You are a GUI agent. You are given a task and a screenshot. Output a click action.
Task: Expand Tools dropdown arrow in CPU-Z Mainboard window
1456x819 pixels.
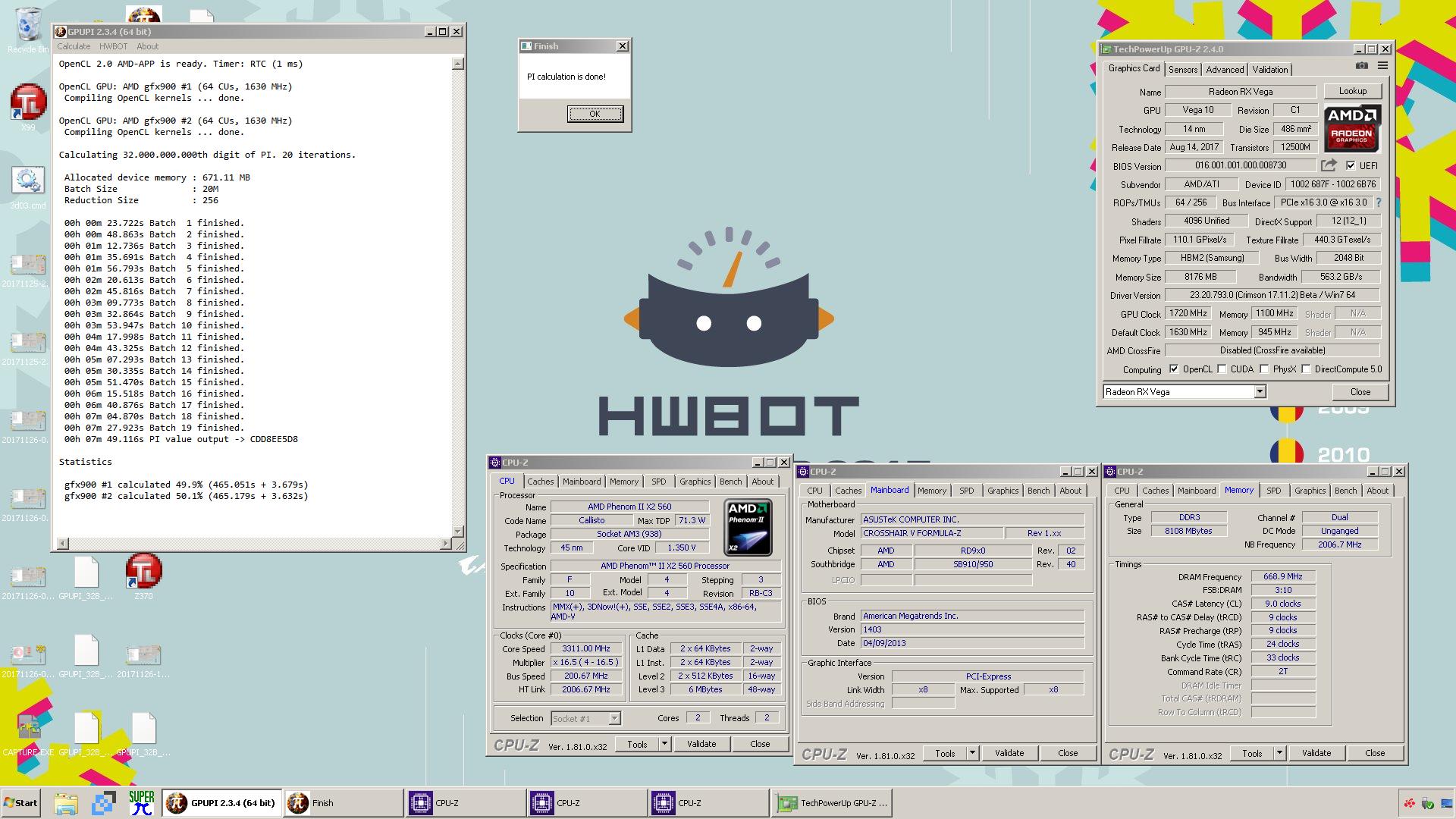[x=972, y=753]
